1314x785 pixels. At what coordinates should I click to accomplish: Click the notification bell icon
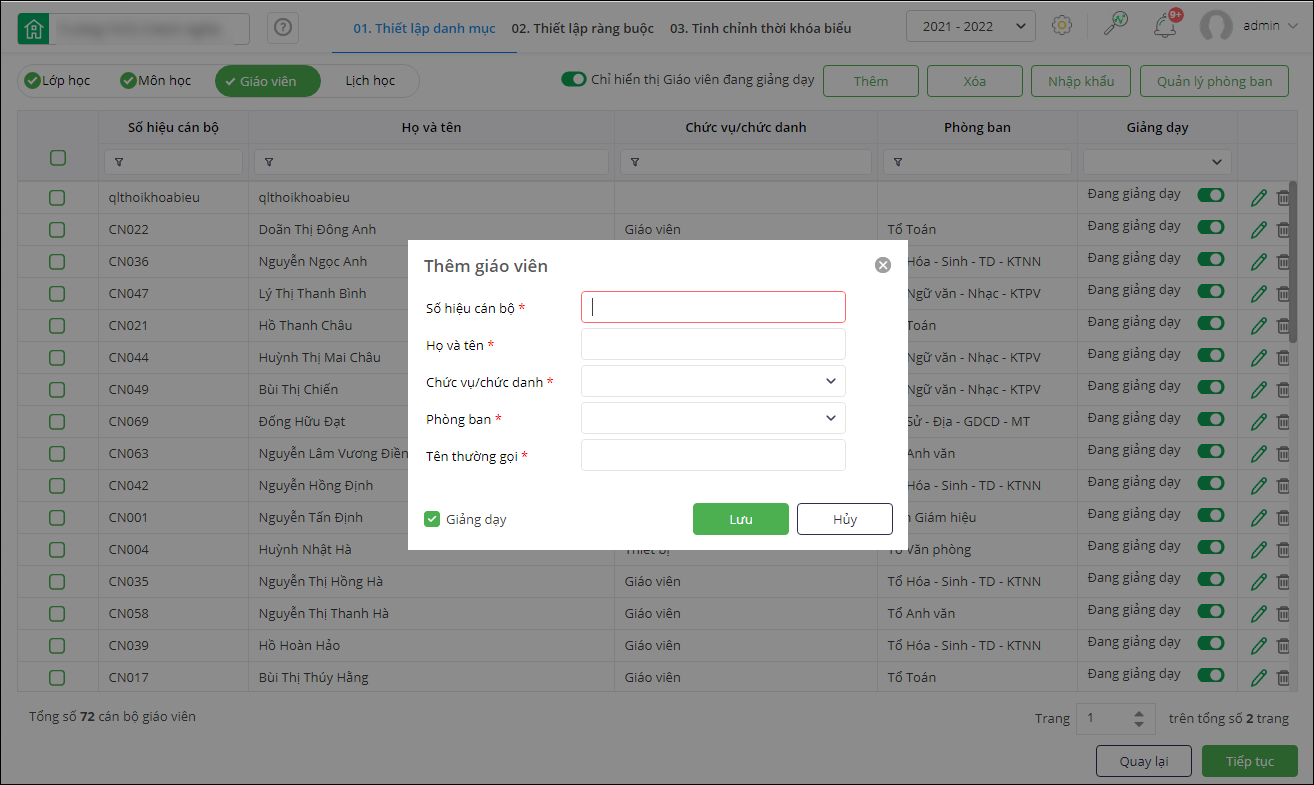(1164, 26)
